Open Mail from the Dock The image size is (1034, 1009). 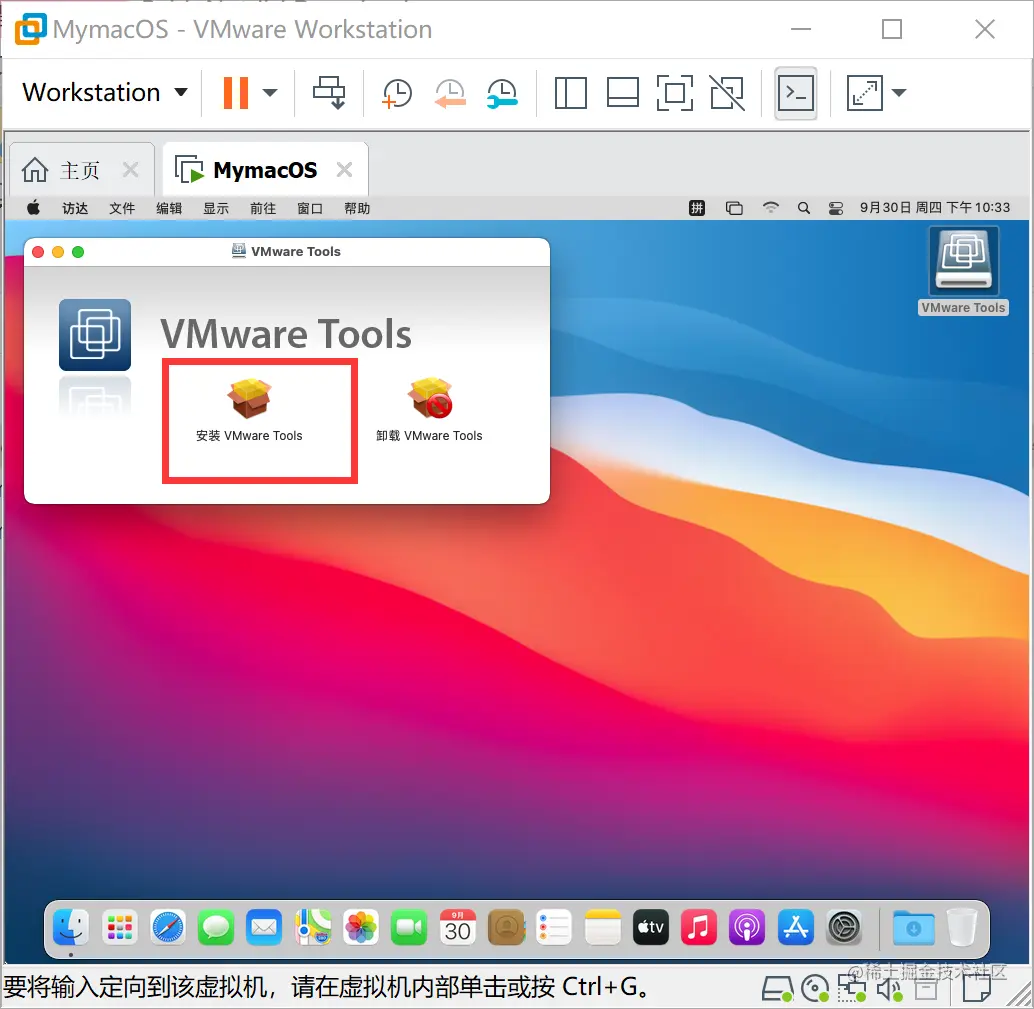264,928
